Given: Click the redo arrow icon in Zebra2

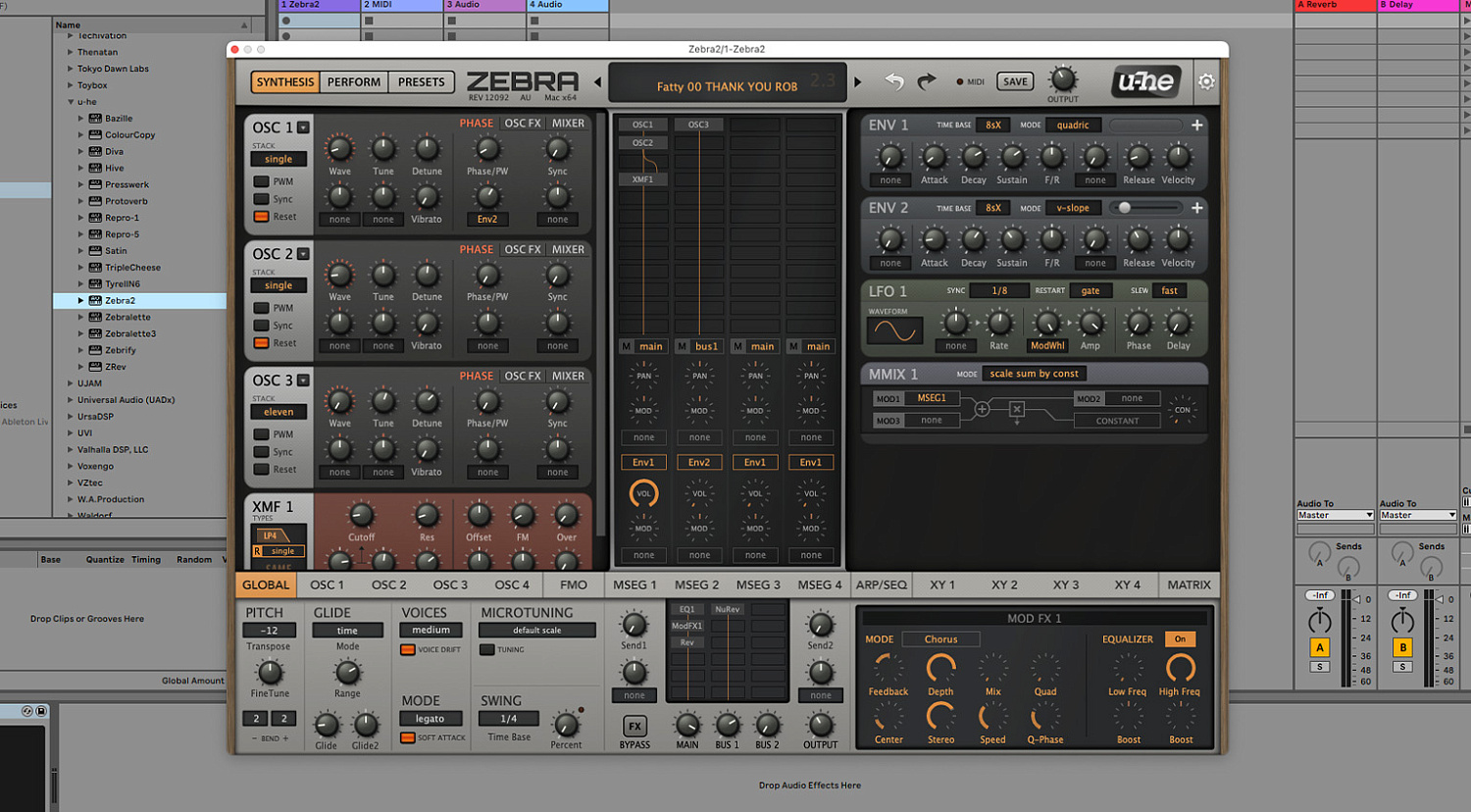Looking at the screenshot, I should pos(927,81).
